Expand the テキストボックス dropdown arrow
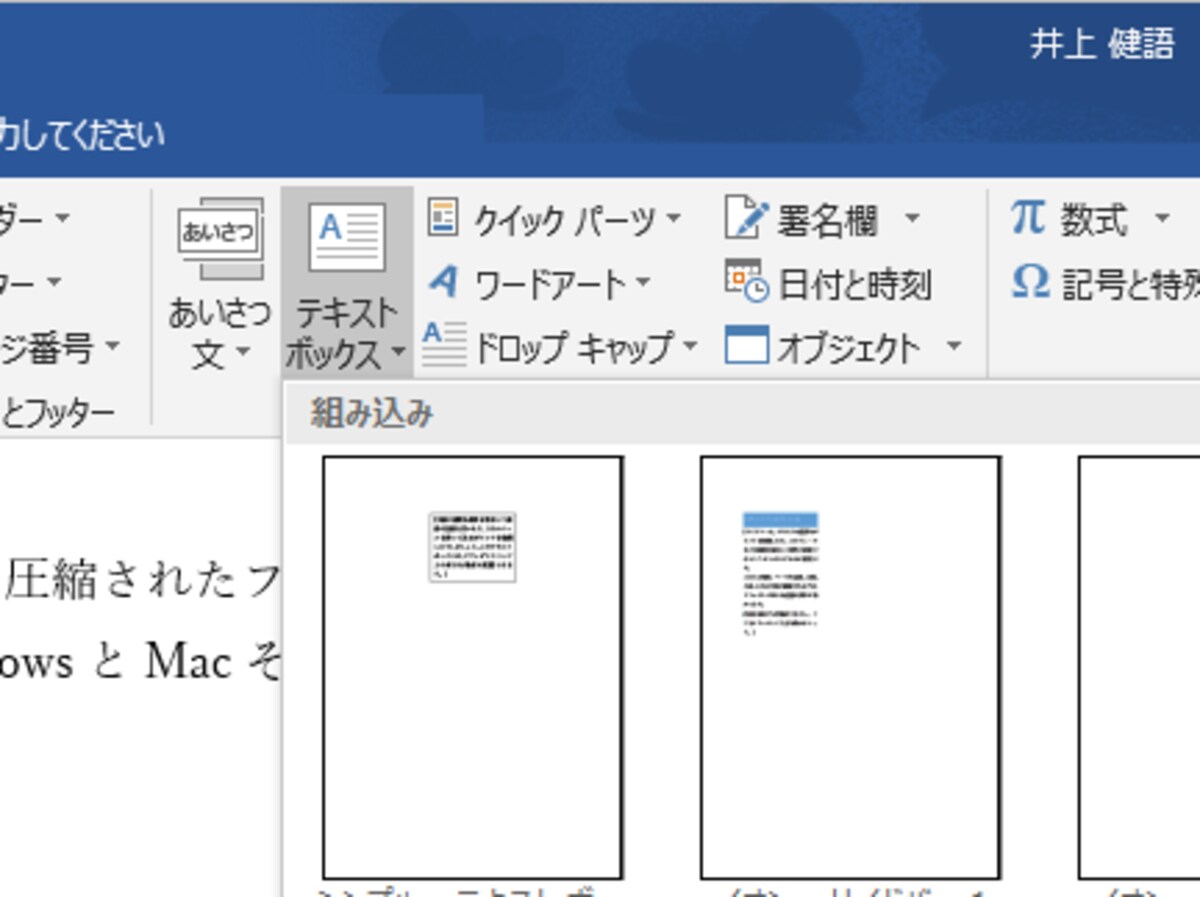The width and height of the screenshot is (1200, 897). coord(398,351)
